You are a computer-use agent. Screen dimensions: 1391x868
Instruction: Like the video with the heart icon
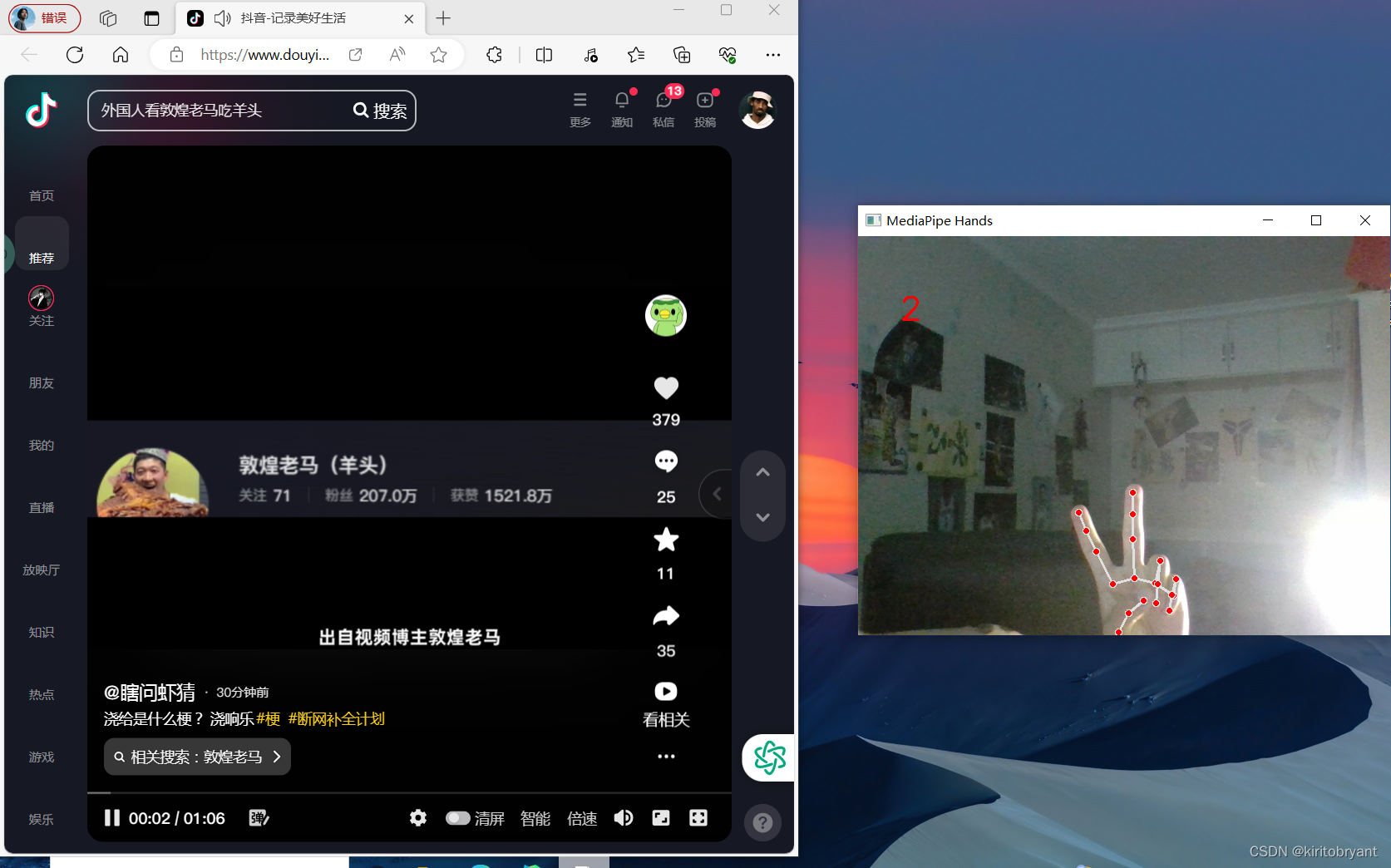pos(665,388)
